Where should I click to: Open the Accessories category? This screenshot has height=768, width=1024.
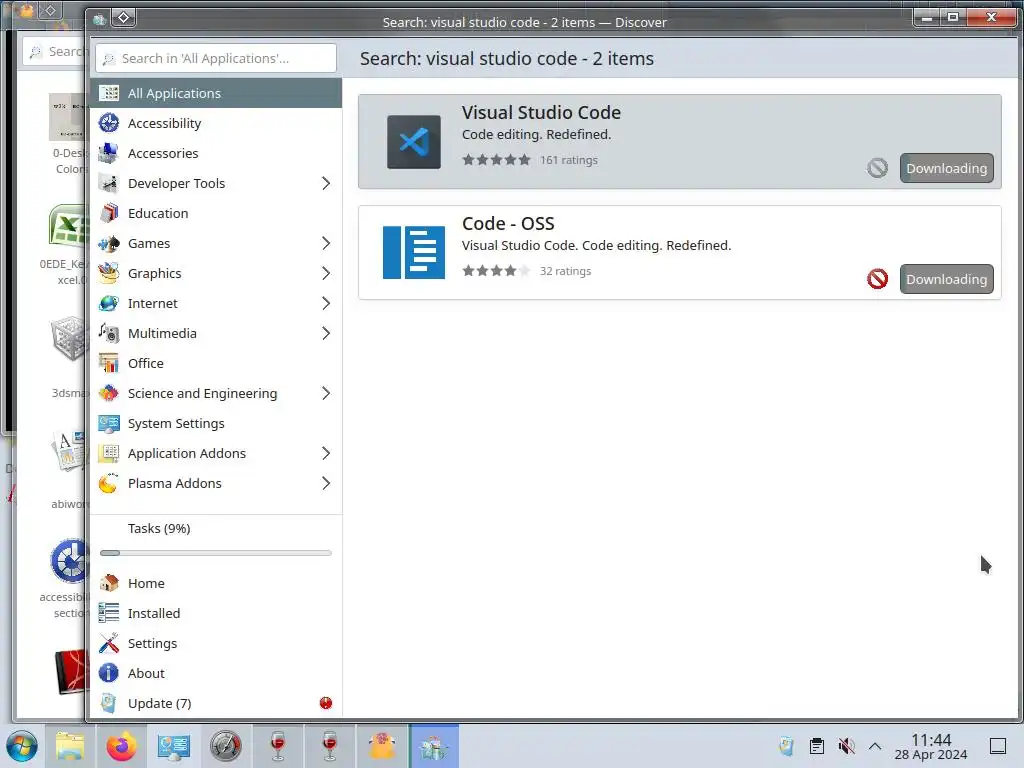tap(216, 153)
